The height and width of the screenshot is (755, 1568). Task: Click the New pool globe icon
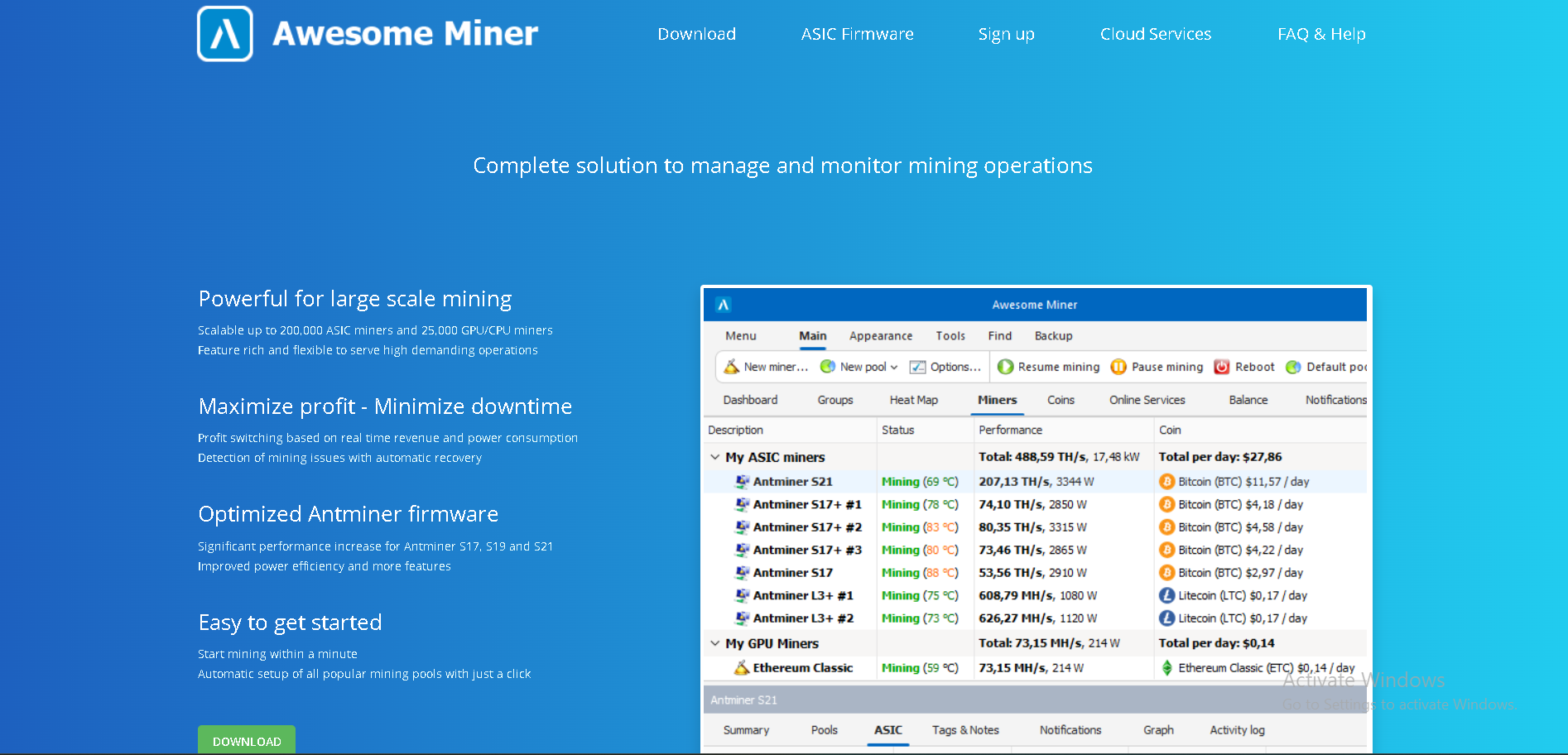point(827,367)
